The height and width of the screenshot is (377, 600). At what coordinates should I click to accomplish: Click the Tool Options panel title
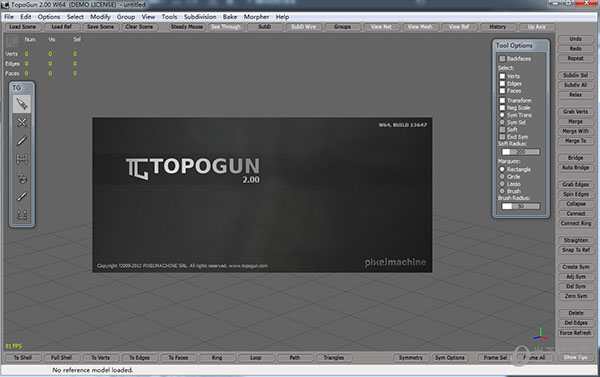(514, 46)
